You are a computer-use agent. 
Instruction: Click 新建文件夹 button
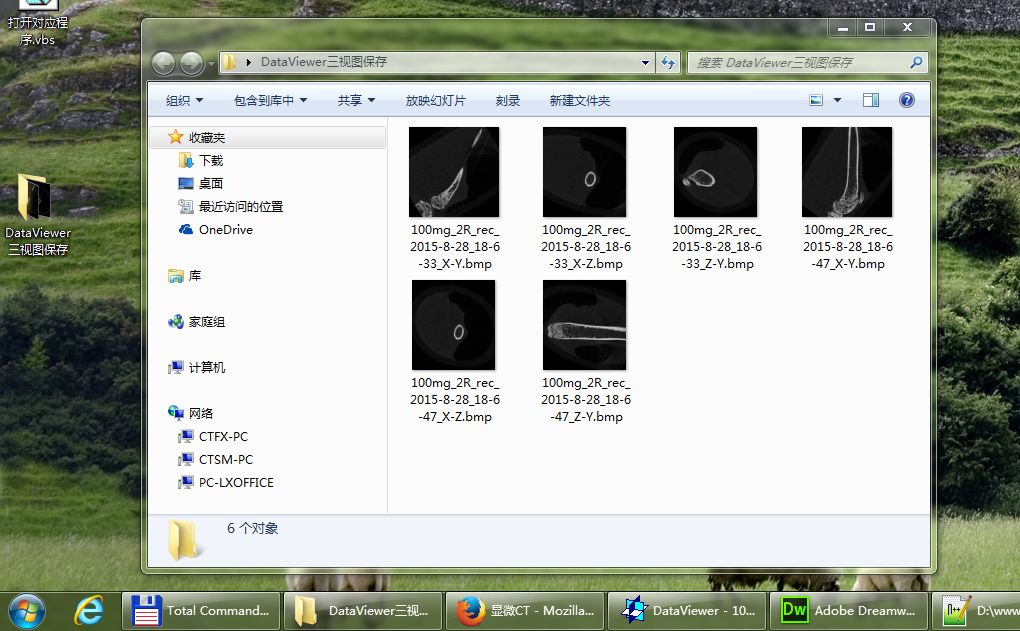coord(580,100)
